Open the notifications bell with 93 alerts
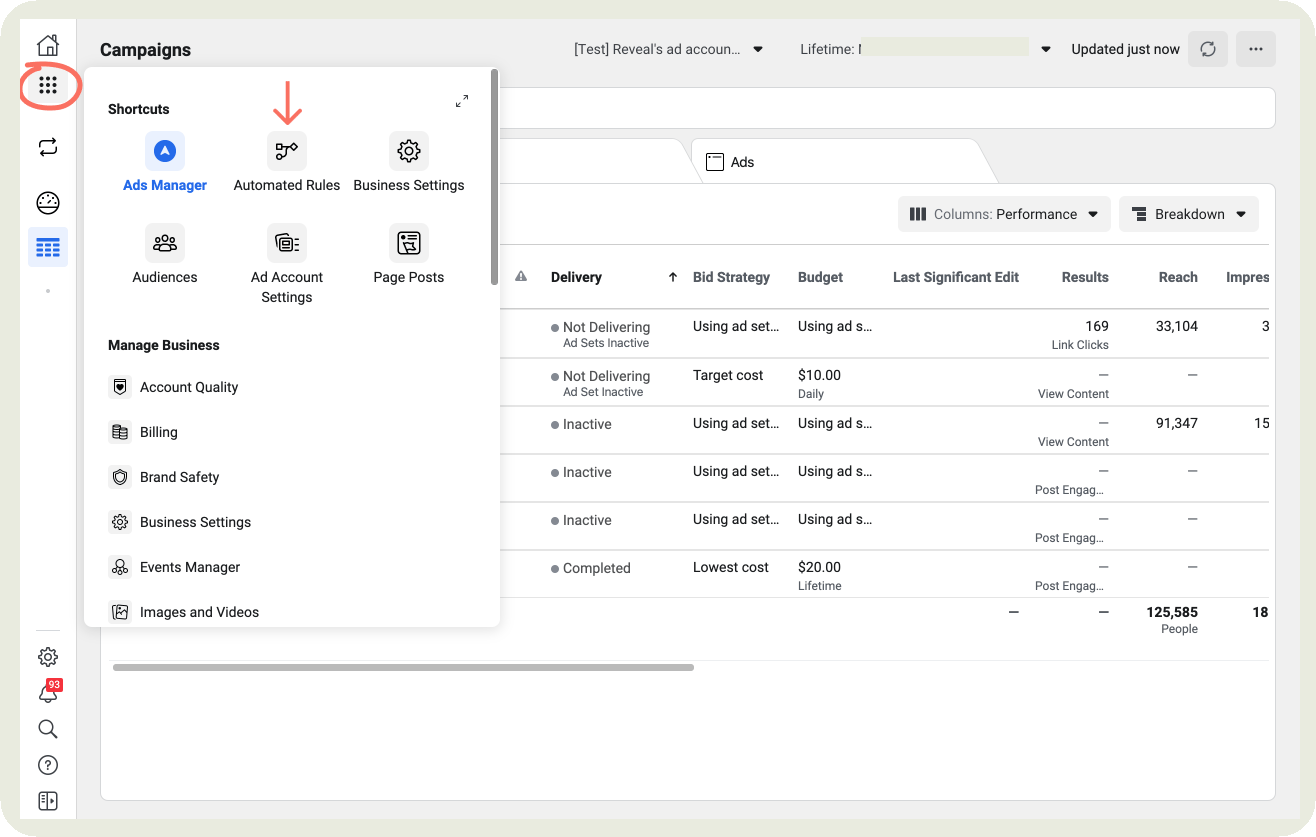 point(47,693)
